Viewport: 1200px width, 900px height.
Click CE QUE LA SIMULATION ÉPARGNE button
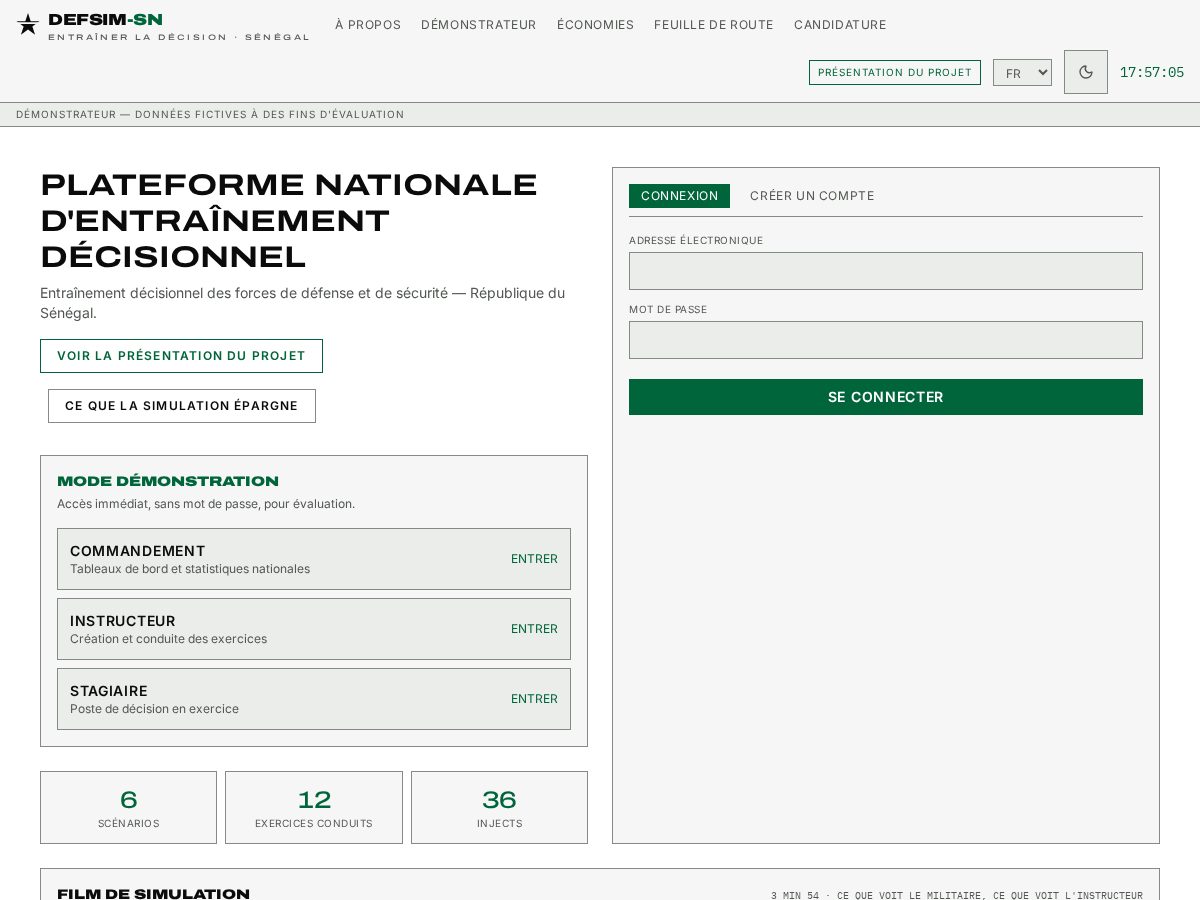click(x=182, y=406)
